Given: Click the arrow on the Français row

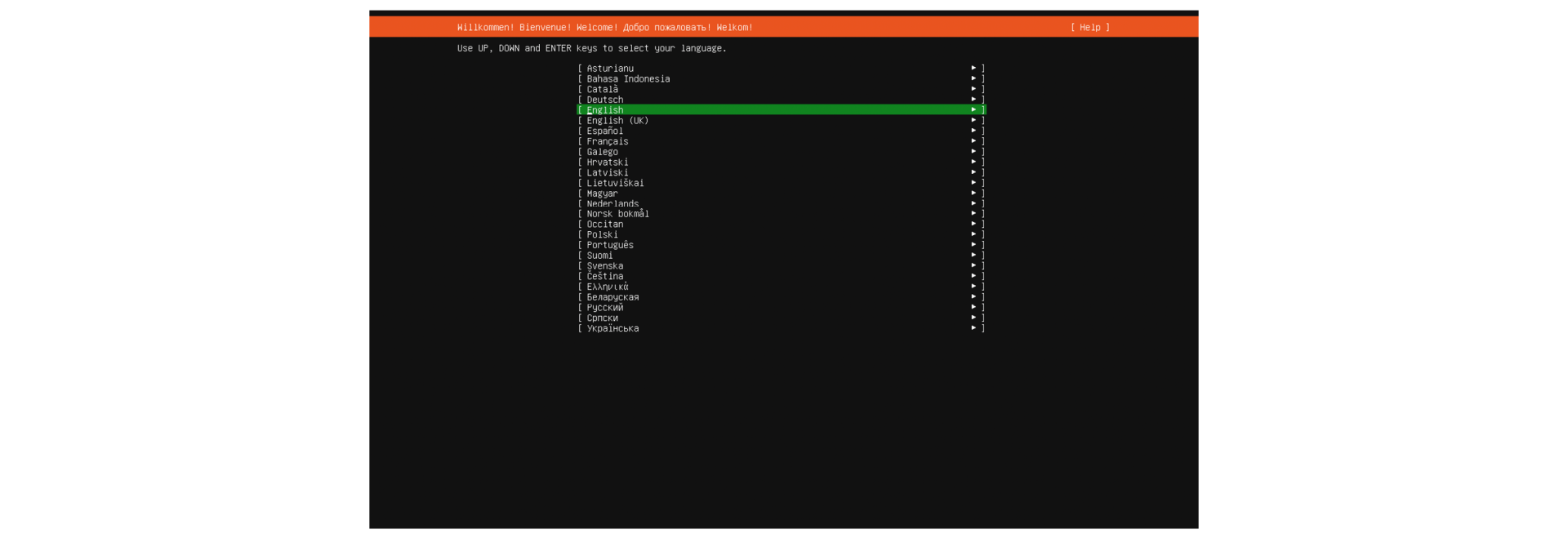Looking at the screenshot, I should (x=973, y=141).
